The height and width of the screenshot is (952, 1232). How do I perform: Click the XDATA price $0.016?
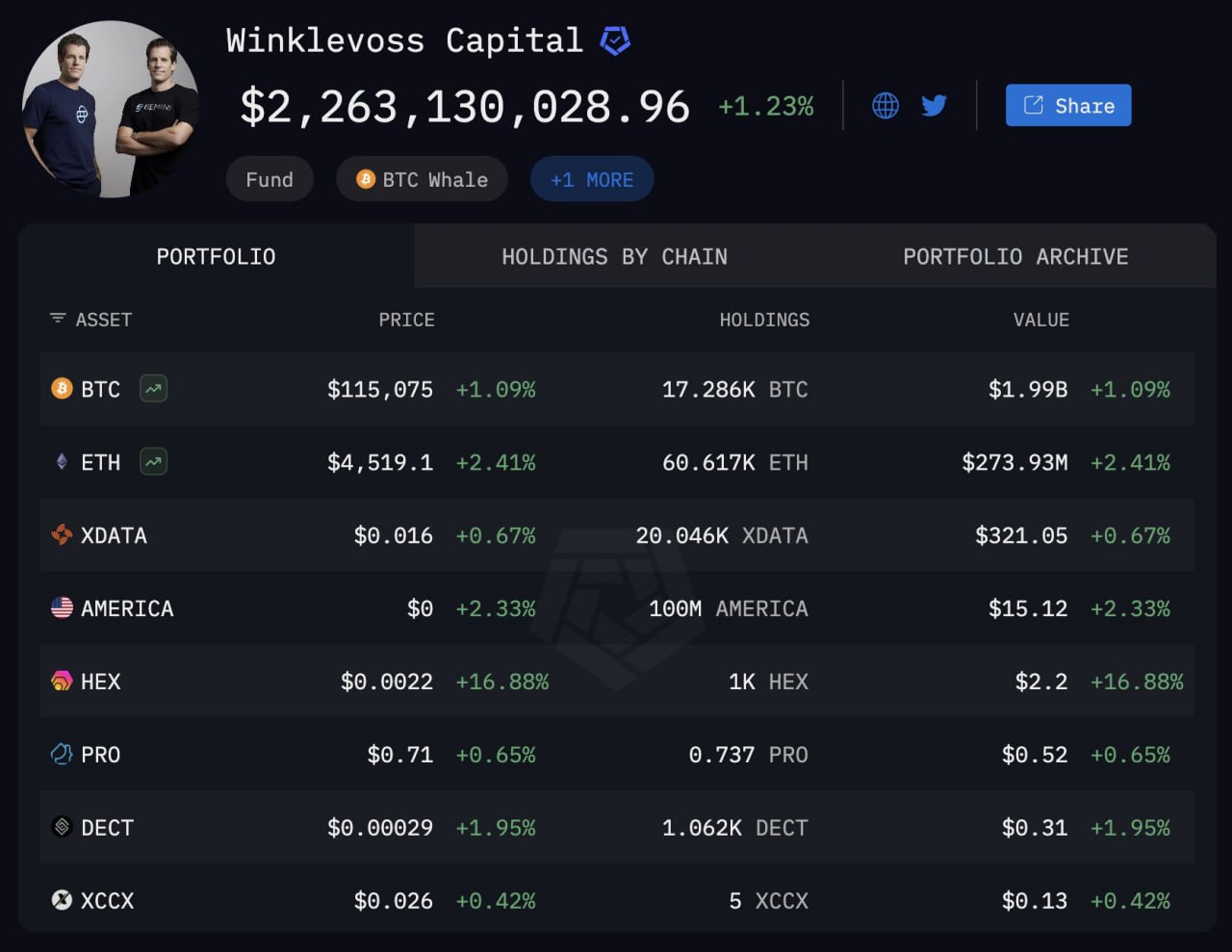(394, 535)
